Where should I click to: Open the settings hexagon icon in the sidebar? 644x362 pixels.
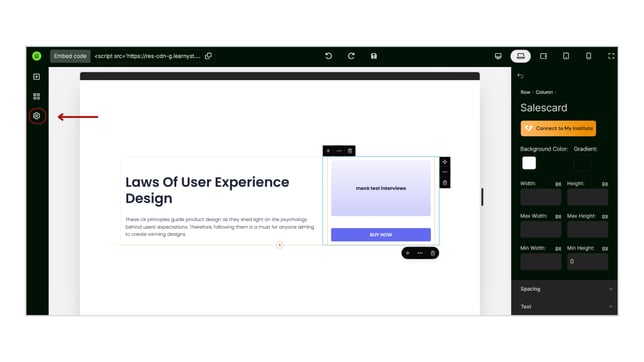point(37,116)
